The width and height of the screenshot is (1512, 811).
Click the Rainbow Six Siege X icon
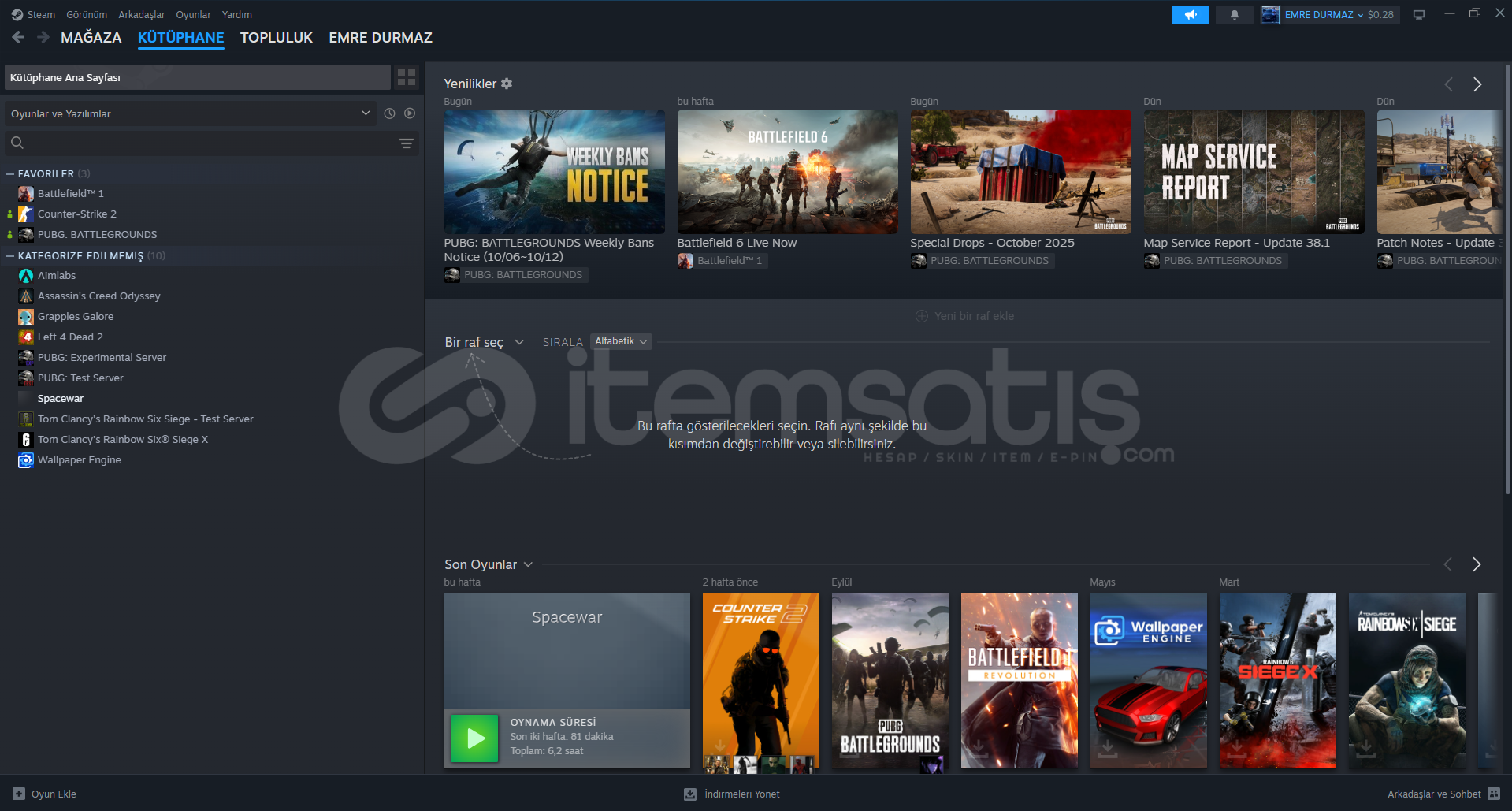[x=26, y=440]
